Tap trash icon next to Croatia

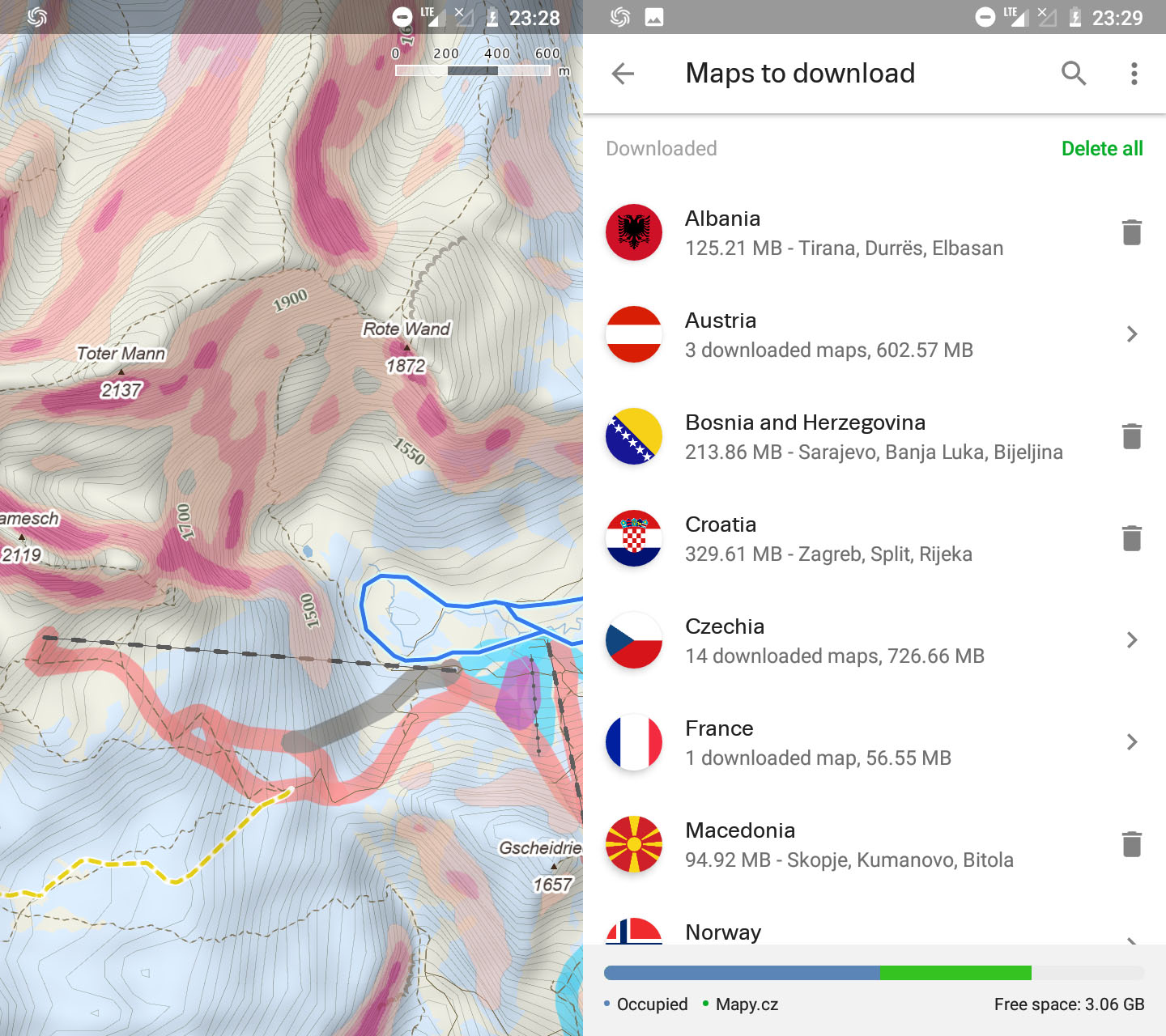[x=1131, y=538]
